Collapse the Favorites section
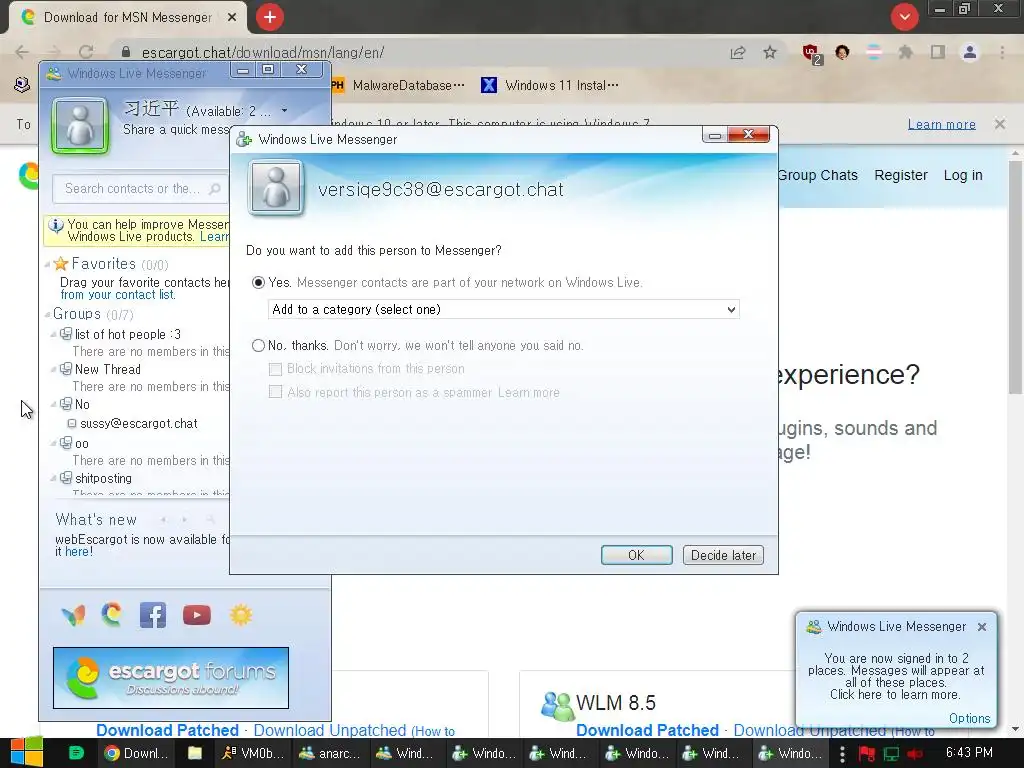The image size is (1024, 768). pos(47,264)
